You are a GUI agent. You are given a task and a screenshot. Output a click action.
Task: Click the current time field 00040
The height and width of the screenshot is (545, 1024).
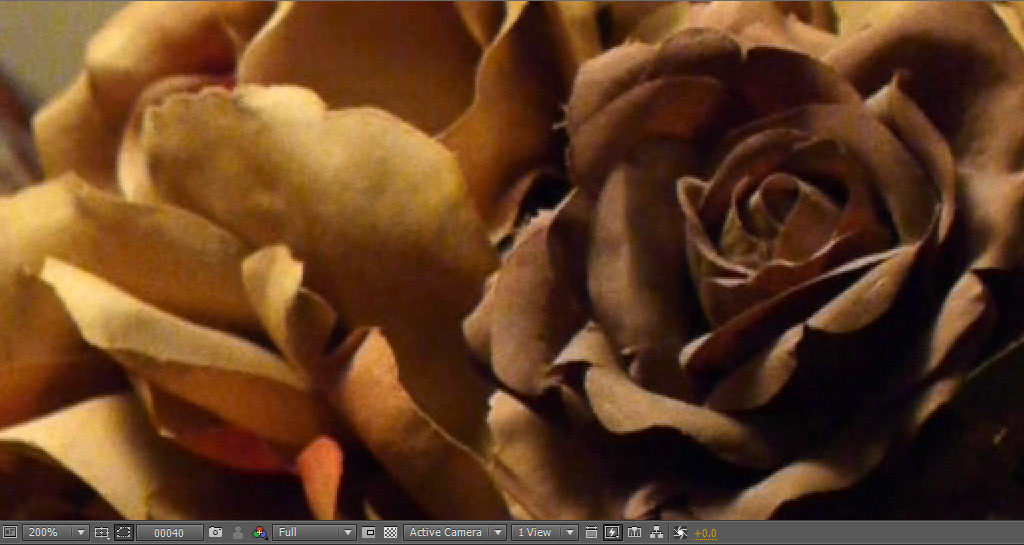coord(169,533)
